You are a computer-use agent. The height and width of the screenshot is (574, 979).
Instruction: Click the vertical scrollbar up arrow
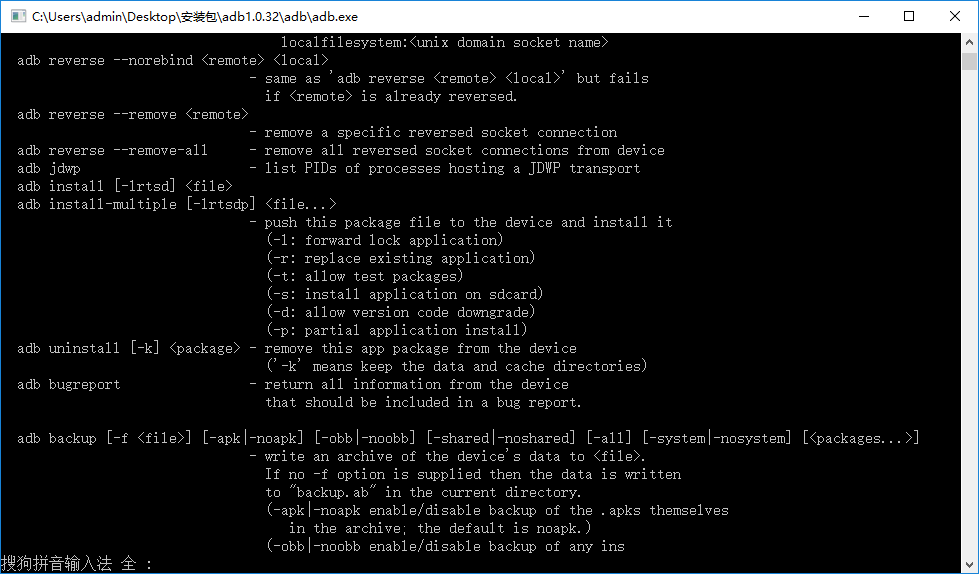coord(969,42)
